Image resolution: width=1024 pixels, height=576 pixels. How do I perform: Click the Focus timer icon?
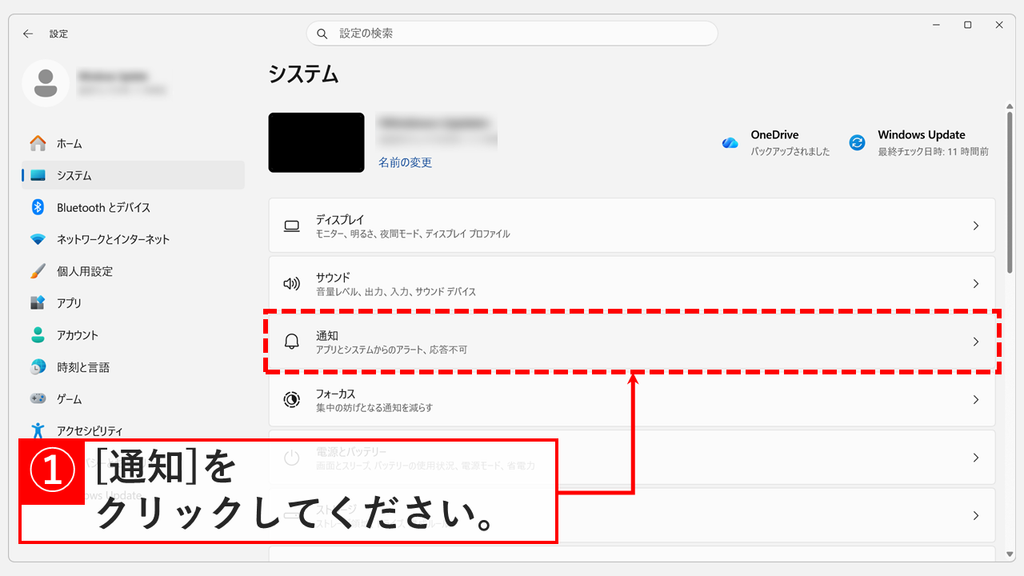coord(292,400)
